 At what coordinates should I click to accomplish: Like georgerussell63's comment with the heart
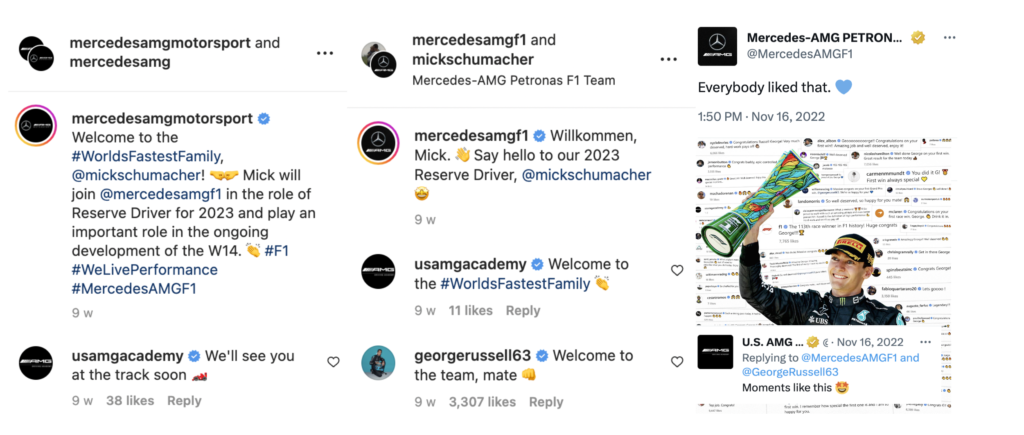point(677,362)
